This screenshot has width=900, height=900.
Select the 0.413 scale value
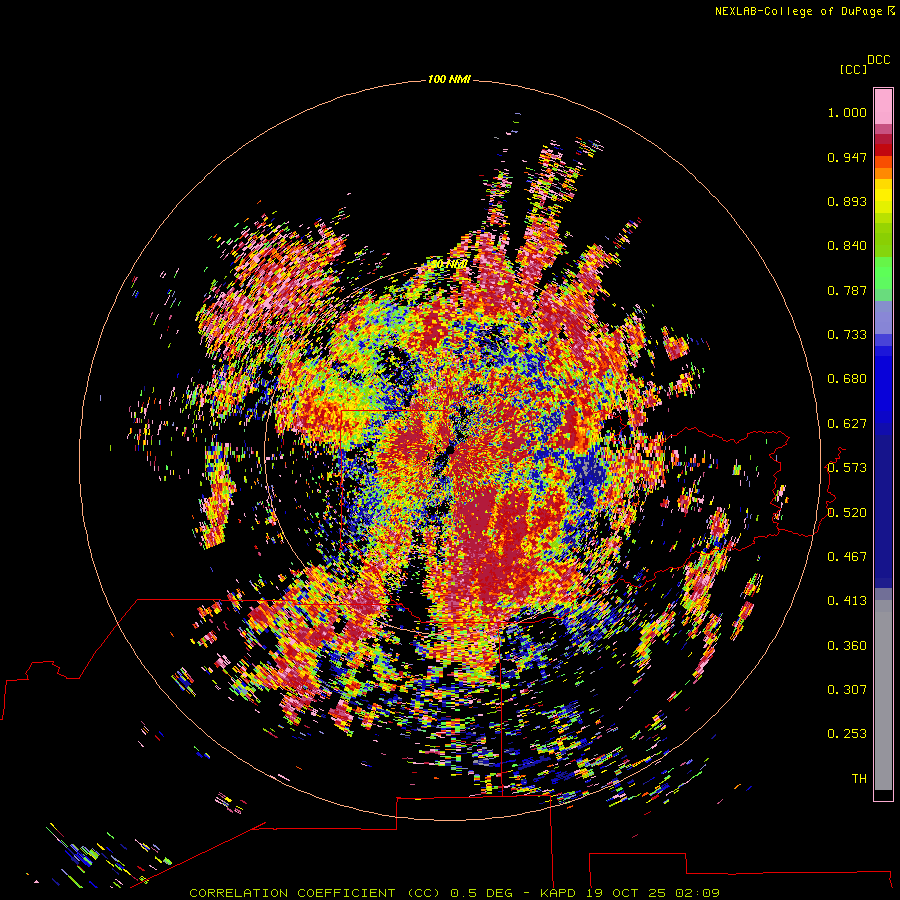(847, 601)
